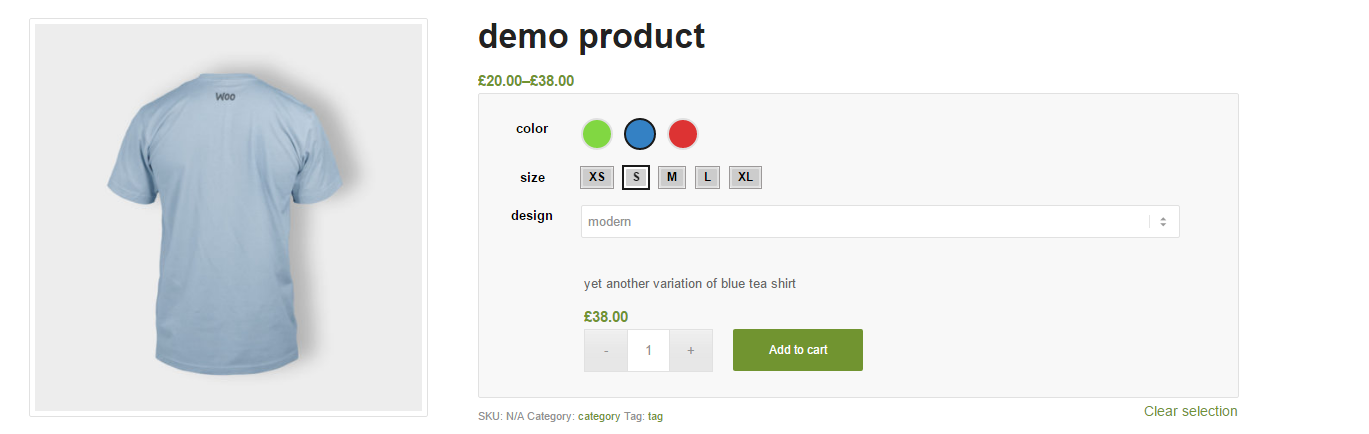The width and height of the screenshot is (1369, 434).
Task: Pick size L
Action: pyautogui.click(x=707, y=177)
